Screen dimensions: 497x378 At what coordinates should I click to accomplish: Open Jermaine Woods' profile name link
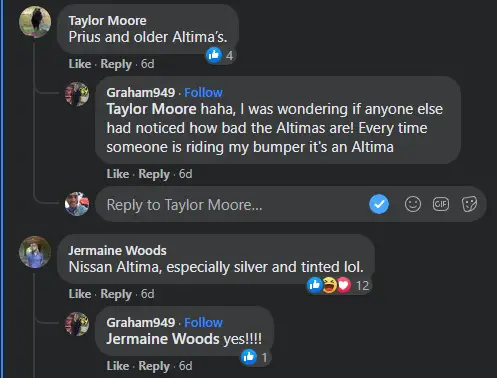(117, 250)
